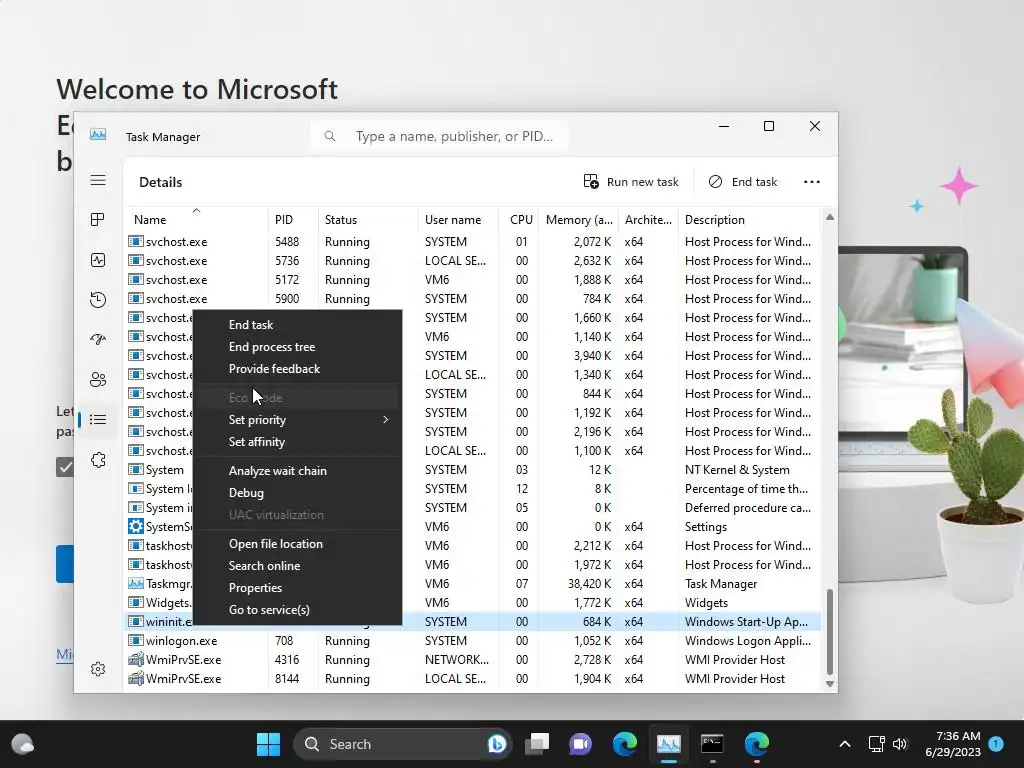Image resolution: width=1024 pixels, height=768 pixels.
Task: Open the App history icon in sidebar
Action: click(x=98, y=300)
